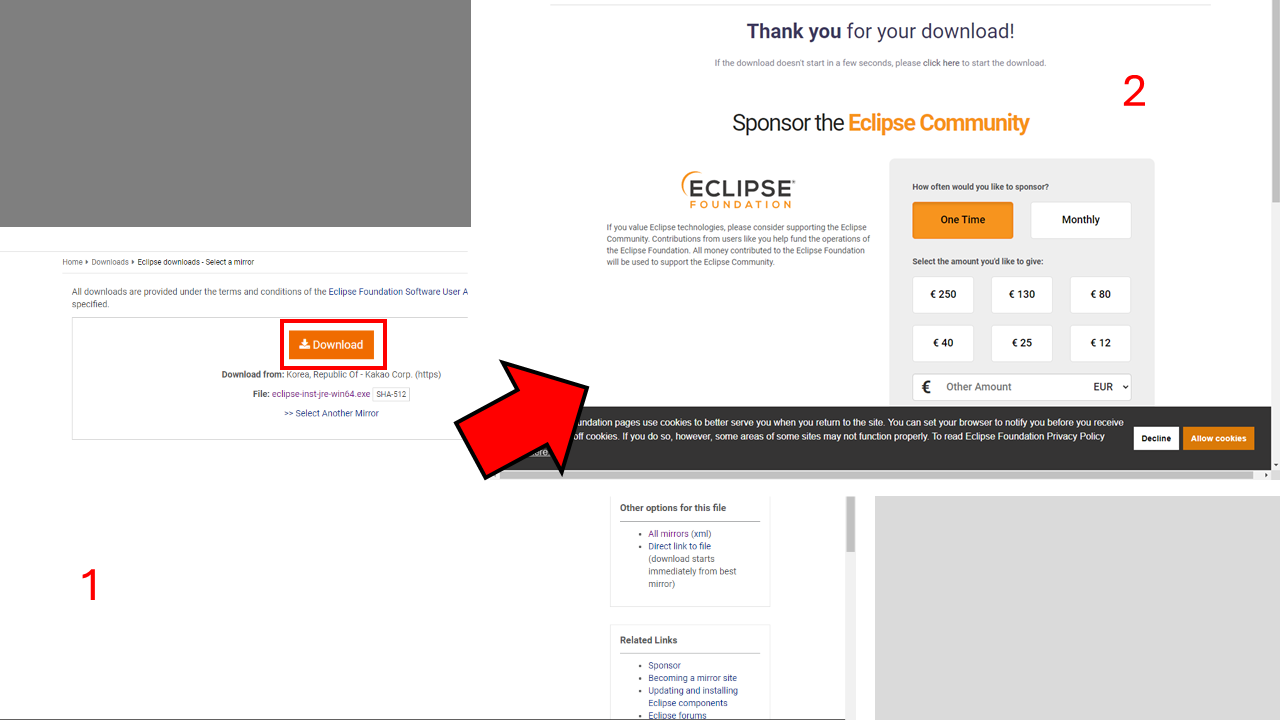Open the Becoming a mirror site link
This screenshot has width=1280, height=720.
tap(692, 678)
